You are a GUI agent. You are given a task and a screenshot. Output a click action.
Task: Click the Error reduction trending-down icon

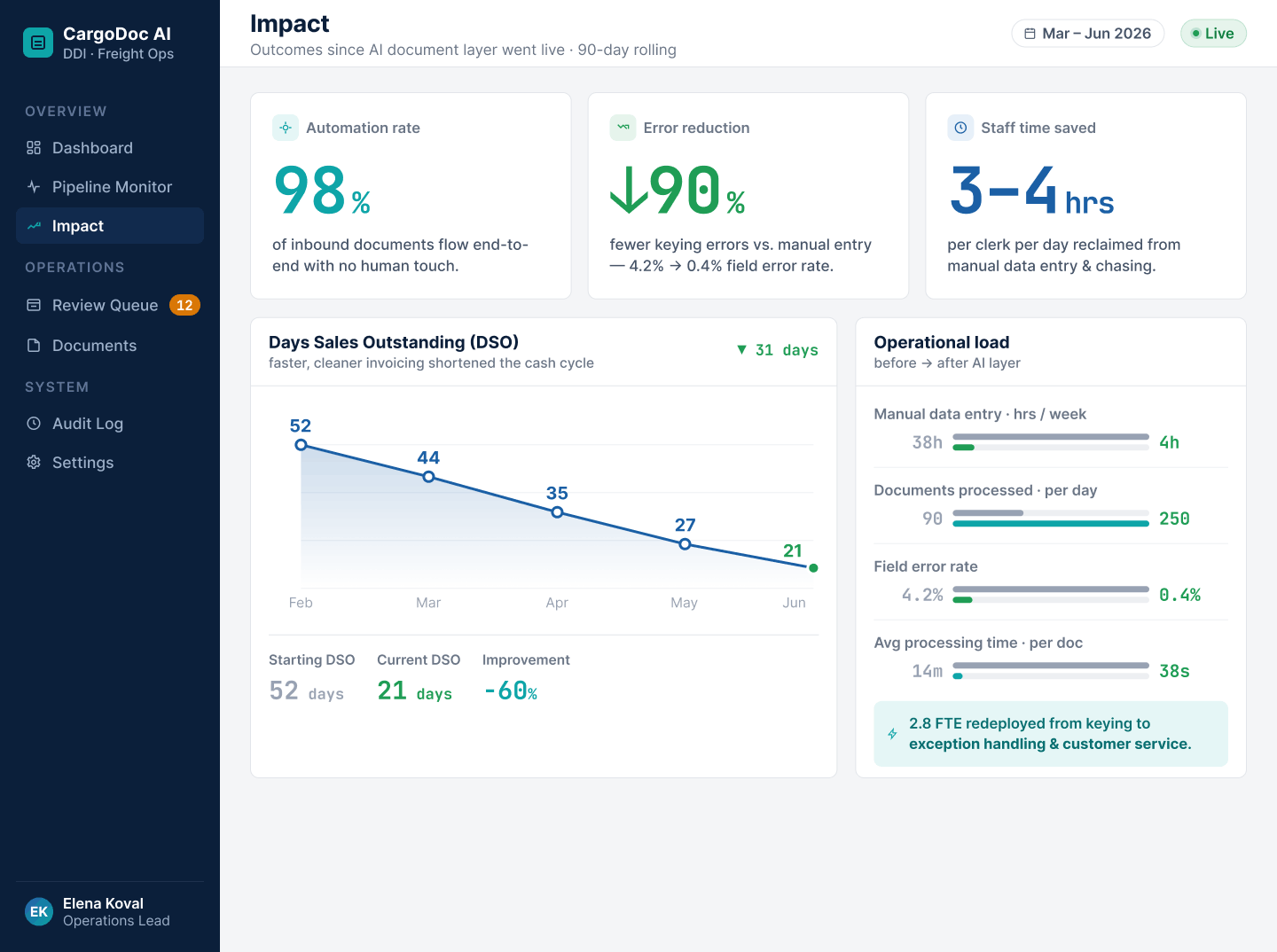point(623,128)
